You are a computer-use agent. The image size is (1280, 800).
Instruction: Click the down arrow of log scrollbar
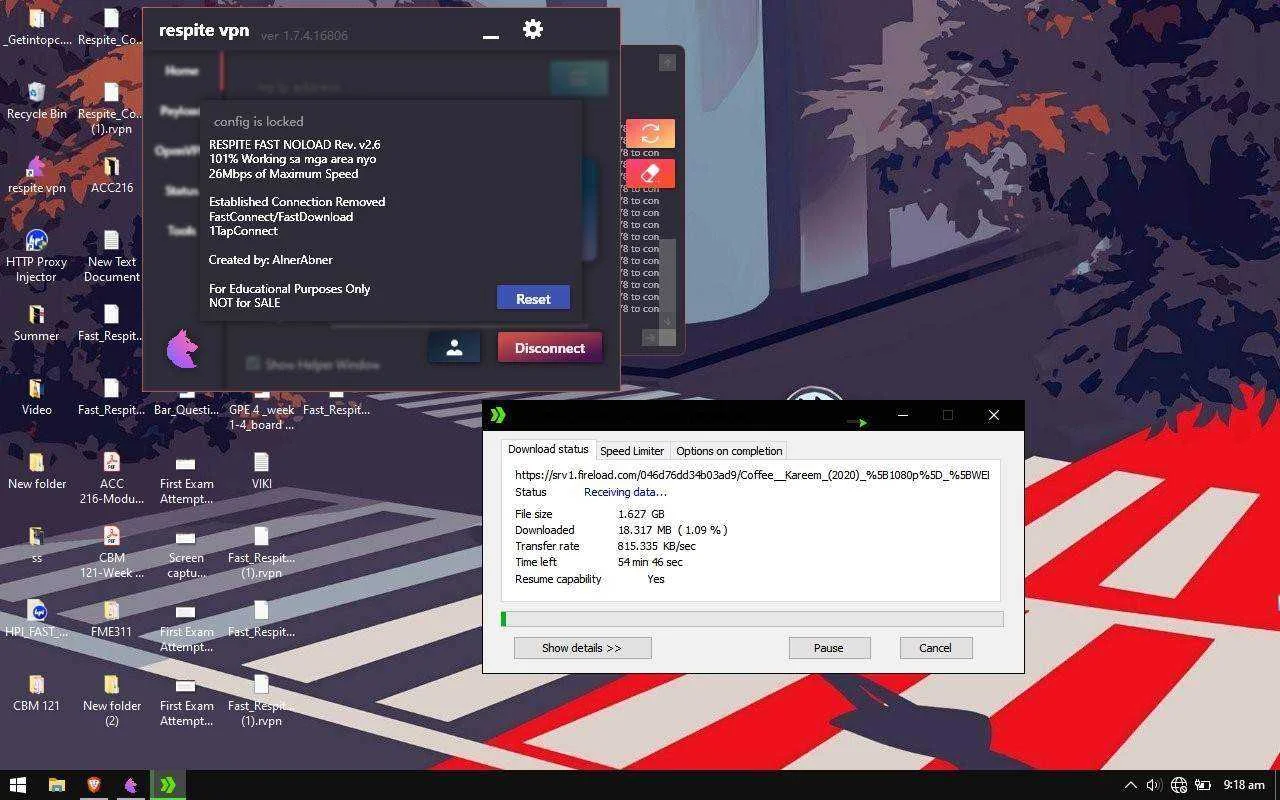coord(667,321)
